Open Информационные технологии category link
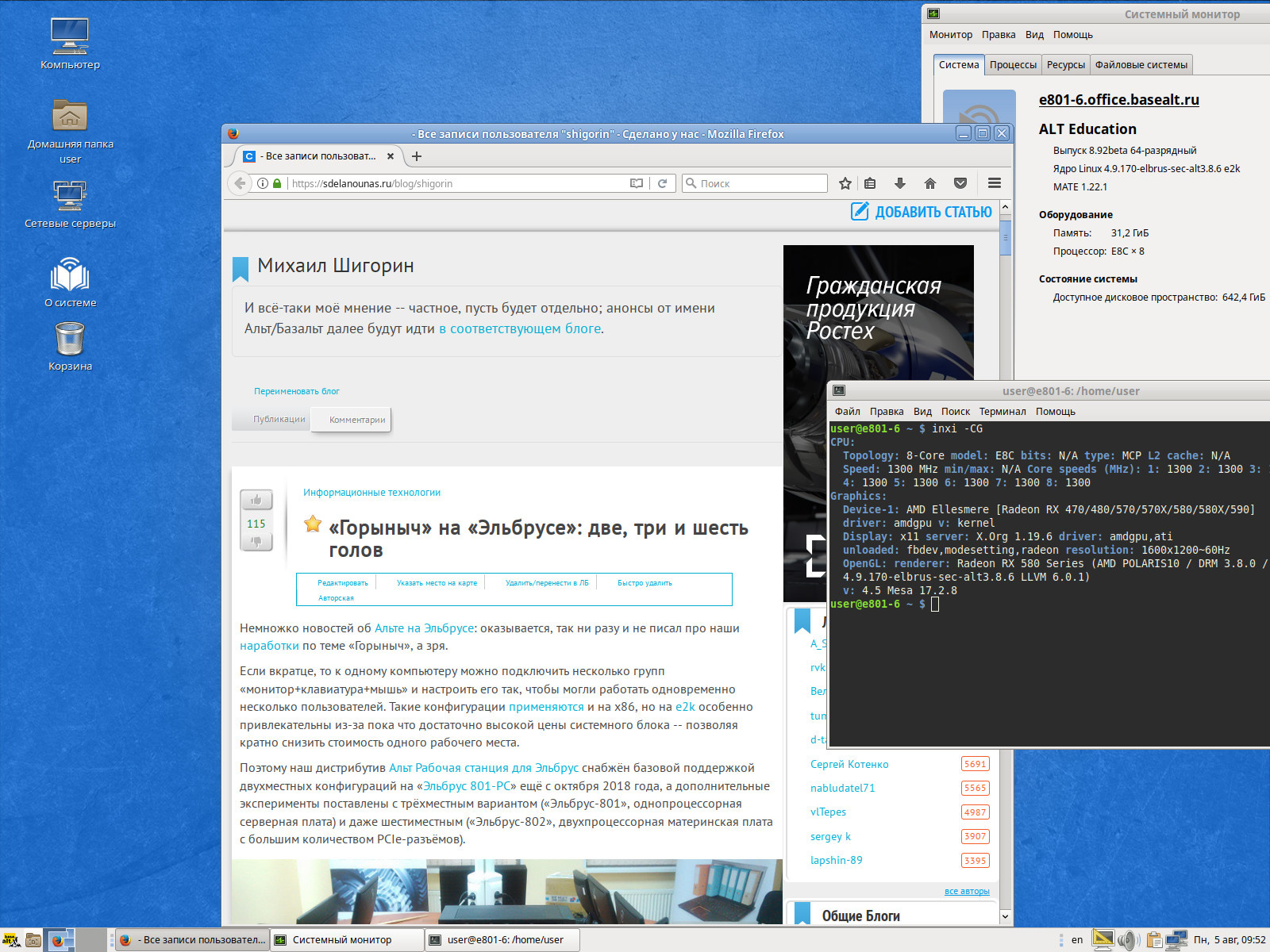1270x952 pixels. (x=371, y=493)
